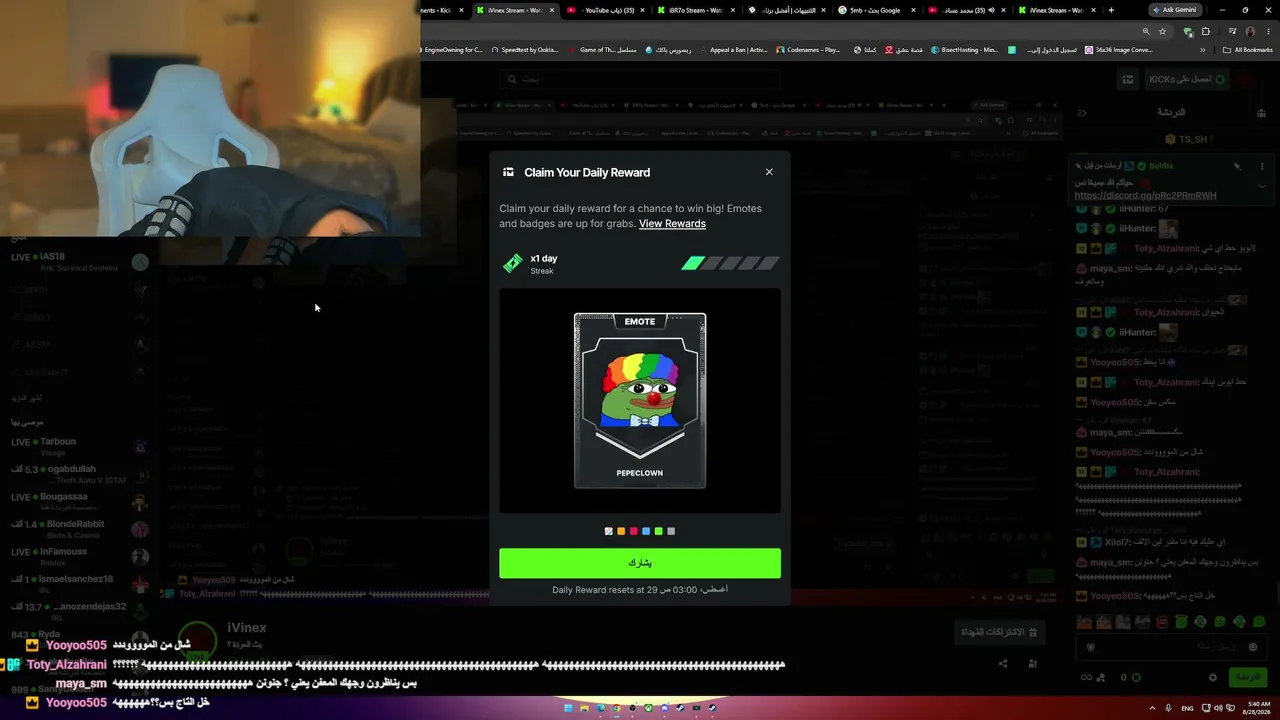Click the daily streak progress bar
This screenshot has height=720, width=1280.
(x=730, y=264)
